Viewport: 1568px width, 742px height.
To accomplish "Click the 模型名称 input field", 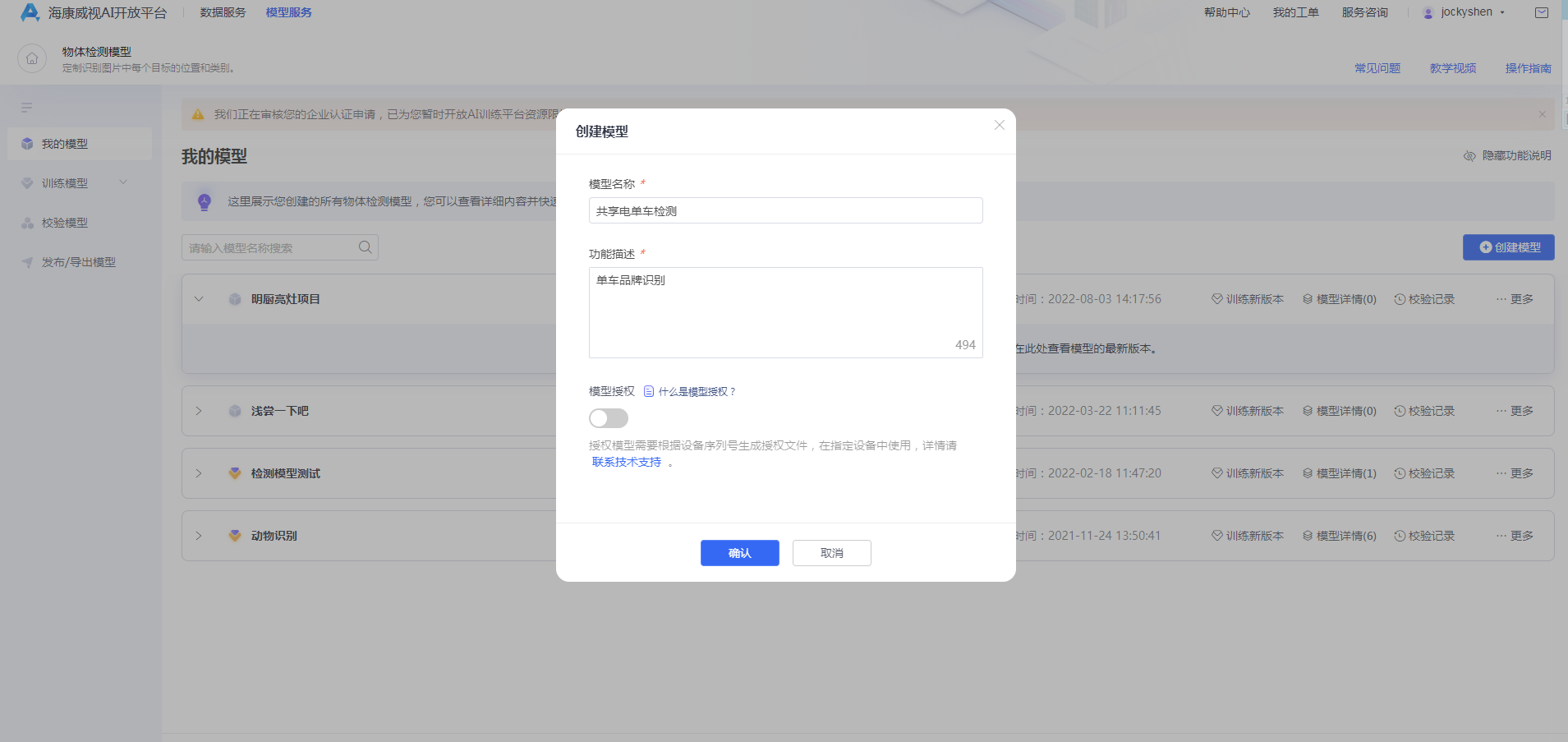I will (x=784, y=210).
